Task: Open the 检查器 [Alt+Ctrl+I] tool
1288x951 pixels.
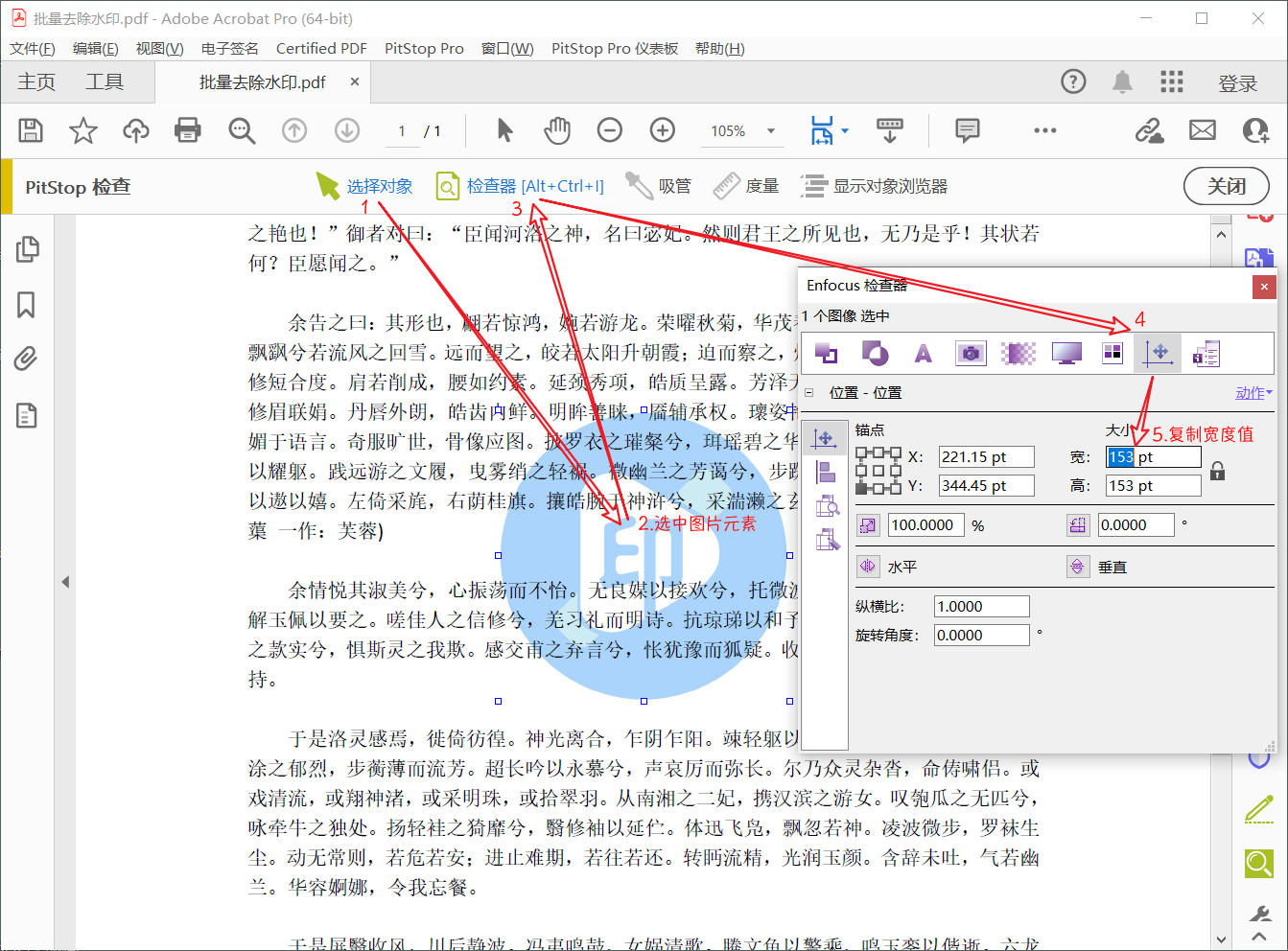Action: [x=521, y=186]
